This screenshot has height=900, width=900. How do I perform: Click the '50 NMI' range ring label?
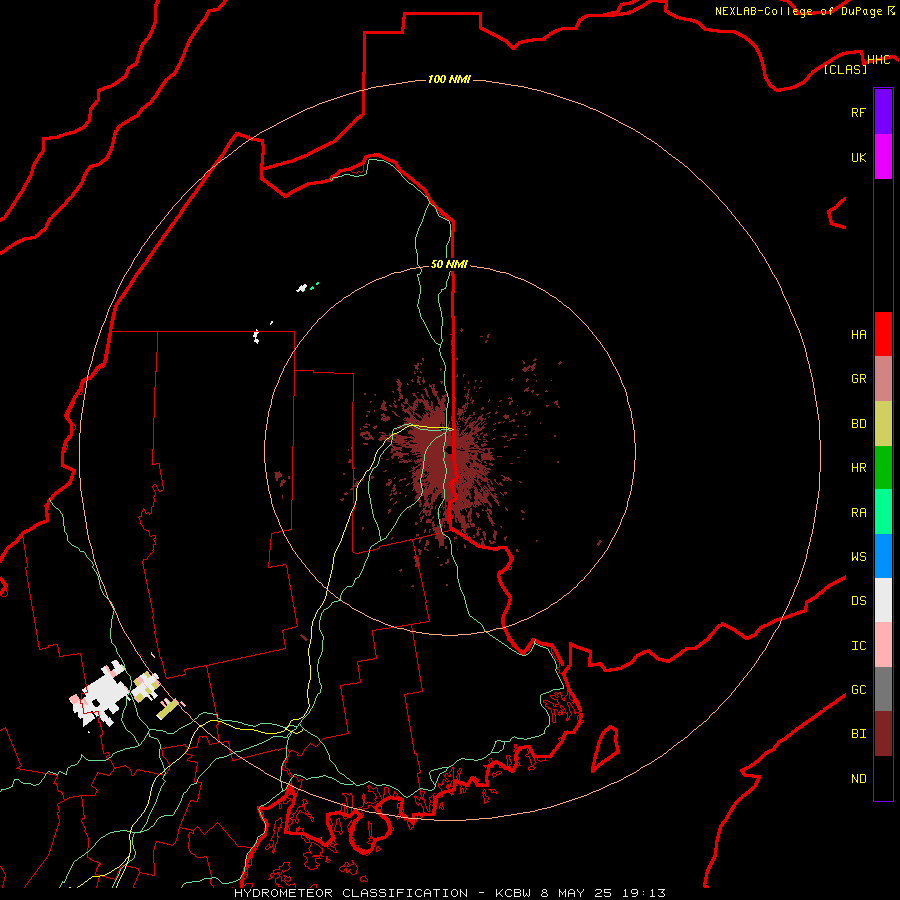[449, 264]
